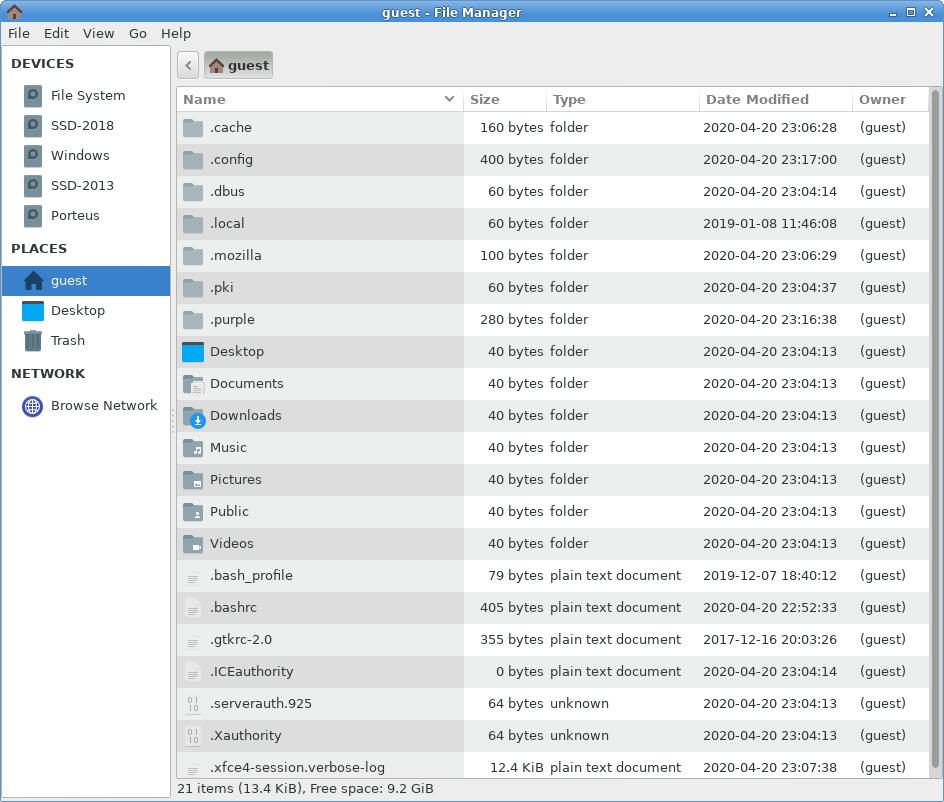This screenshot has height=802, width=944.
Task: Click the Name column sort arrow
Action: click(x=449, y=100)
